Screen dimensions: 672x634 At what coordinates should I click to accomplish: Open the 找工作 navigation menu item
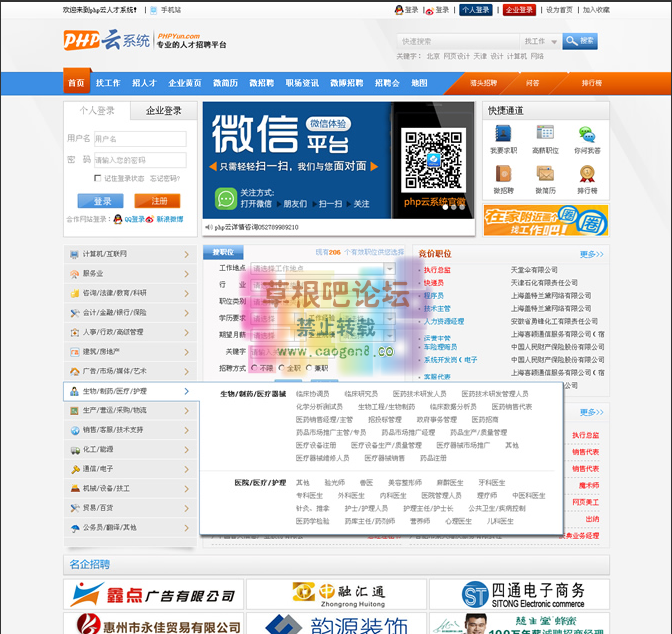108,83
